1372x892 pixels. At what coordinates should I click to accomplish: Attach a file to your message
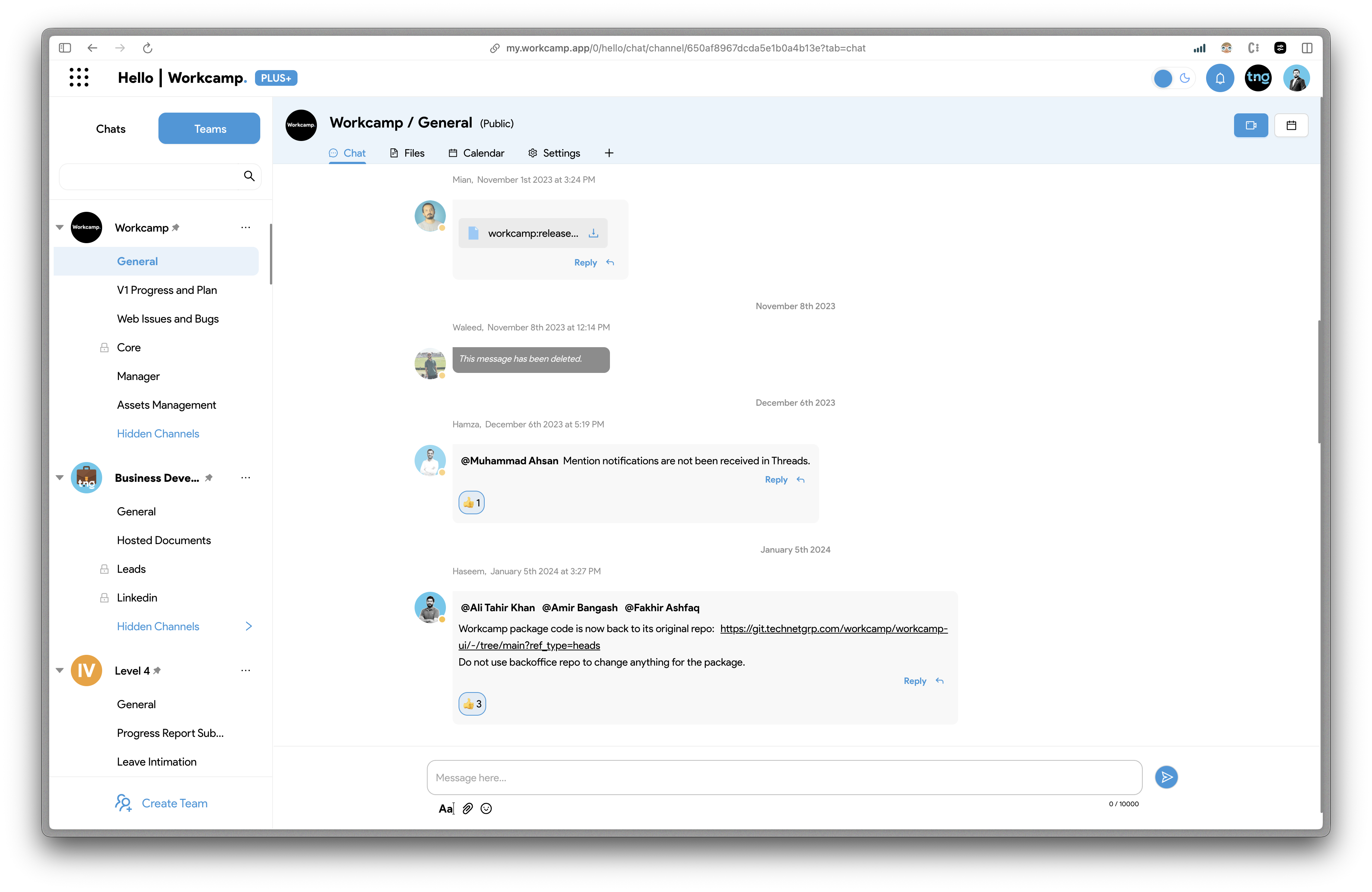(467, 808)
